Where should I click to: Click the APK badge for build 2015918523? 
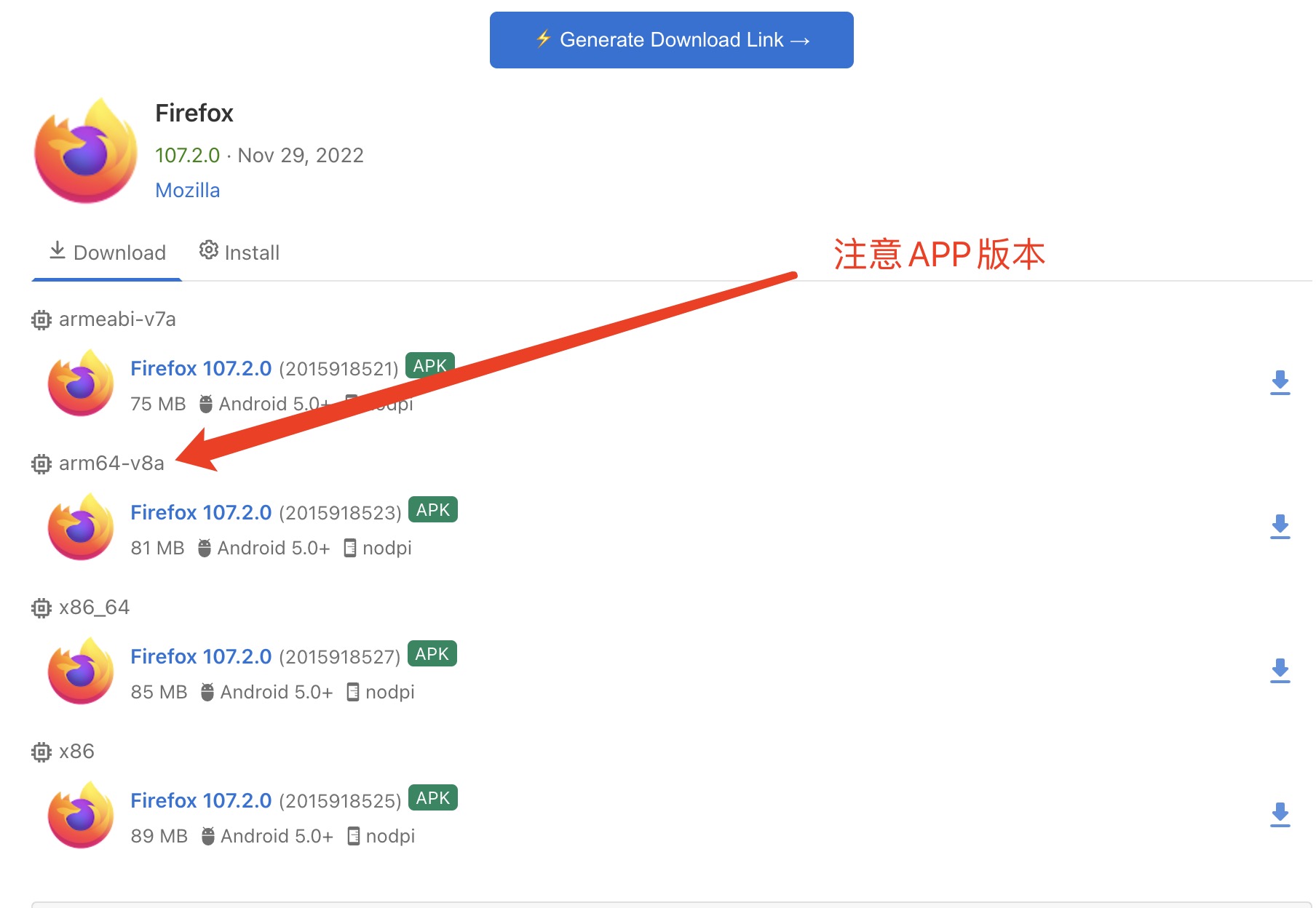433,510
